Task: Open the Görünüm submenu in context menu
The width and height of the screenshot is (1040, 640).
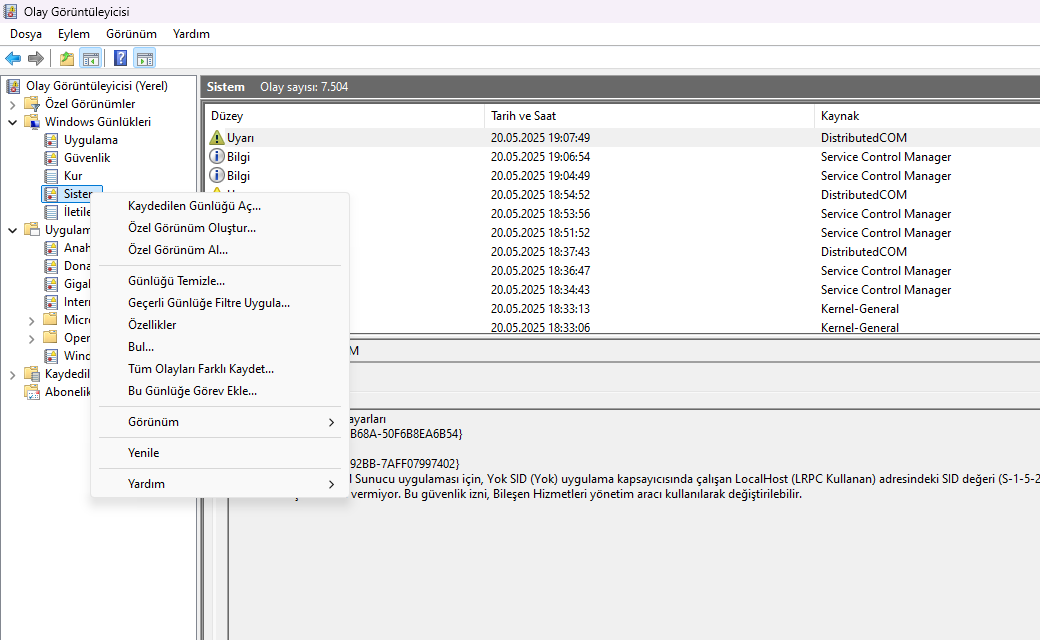Action: 220,422
